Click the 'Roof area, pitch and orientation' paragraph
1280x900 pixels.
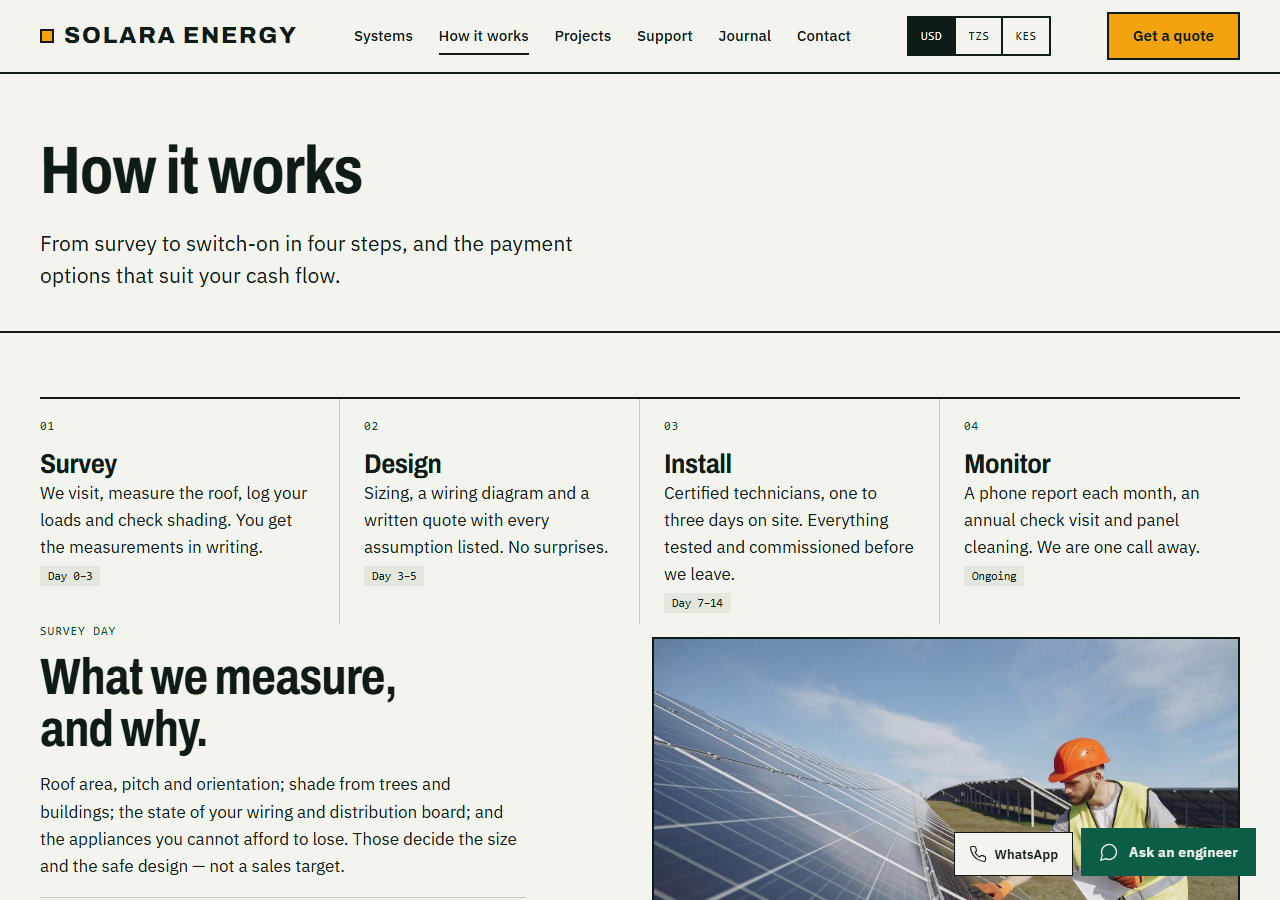point(279,825)
